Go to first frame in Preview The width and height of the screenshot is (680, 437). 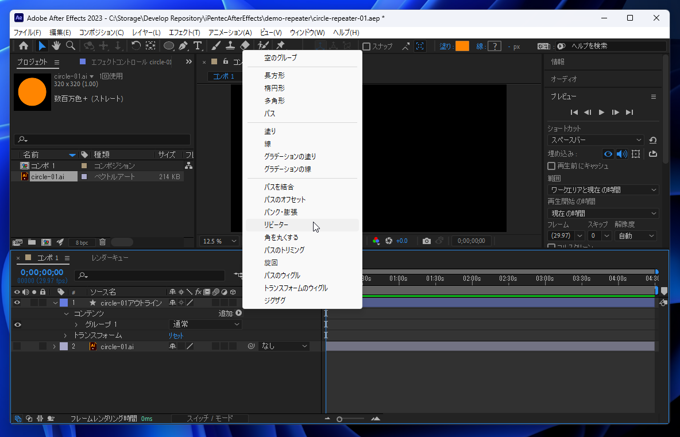click(x=574, y=112)
